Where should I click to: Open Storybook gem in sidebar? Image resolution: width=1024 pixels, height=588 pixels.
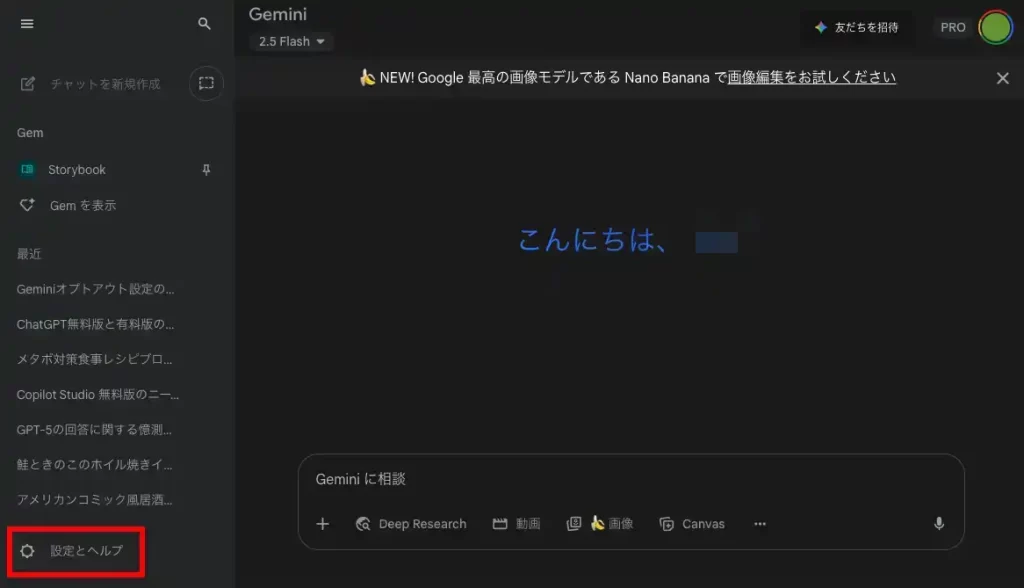pos(76,170)
